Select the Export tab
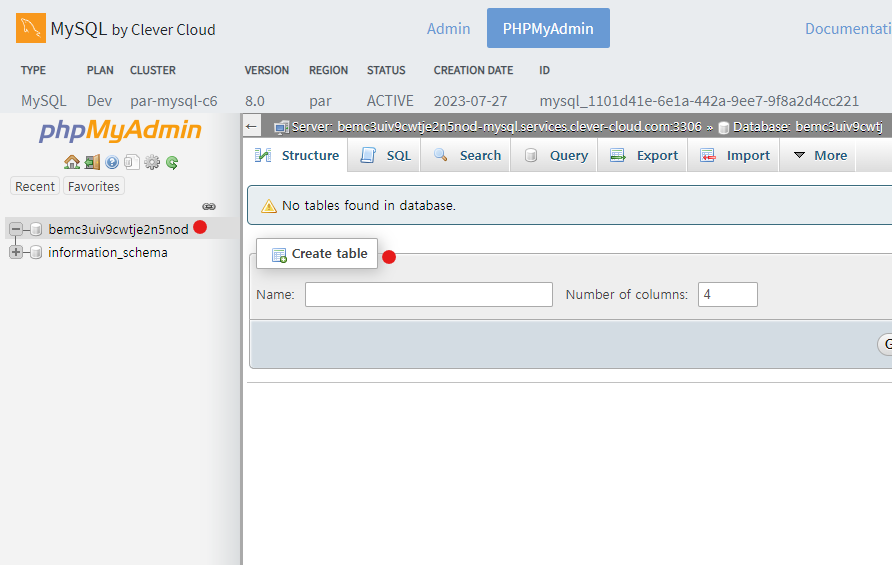 coord(644,155)
